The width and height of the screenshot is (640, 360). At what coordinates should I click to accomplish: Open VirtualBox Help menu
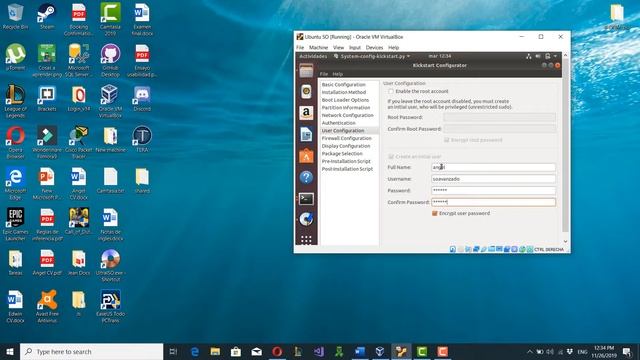393,48
